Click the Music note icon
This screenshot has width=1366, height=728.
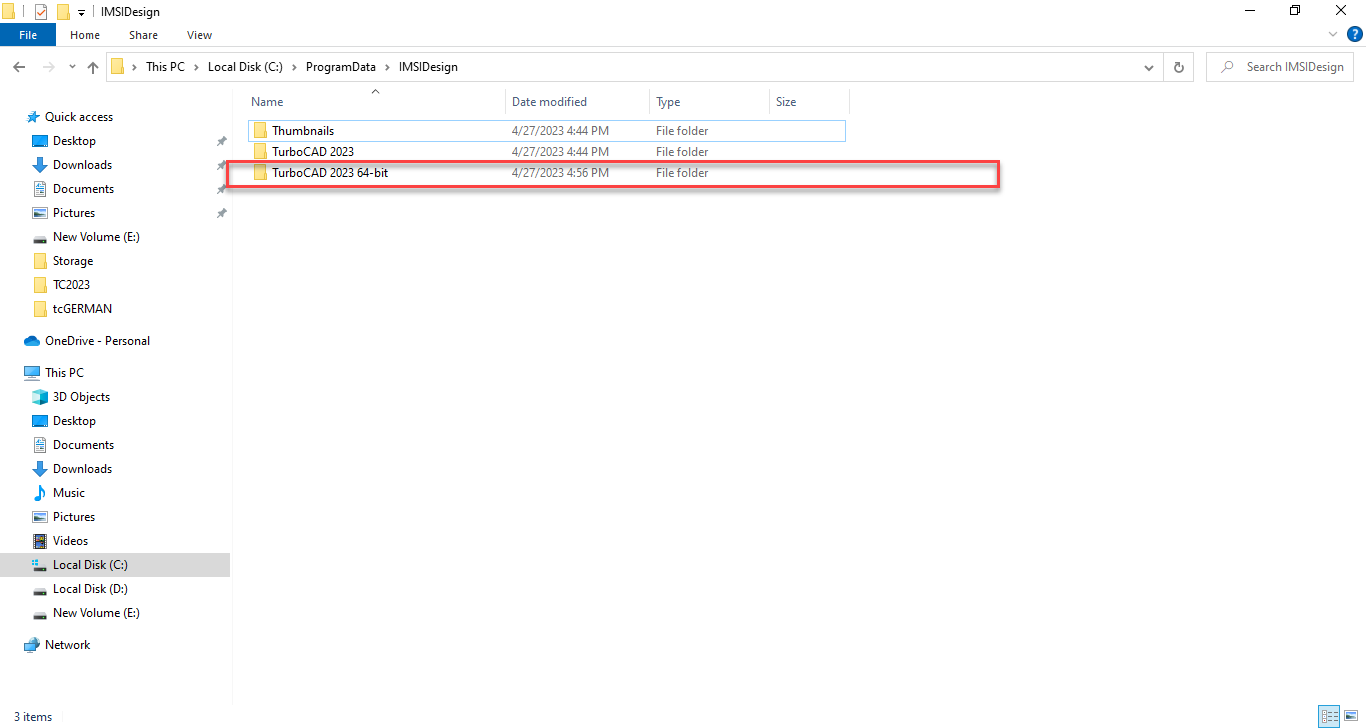40,493
